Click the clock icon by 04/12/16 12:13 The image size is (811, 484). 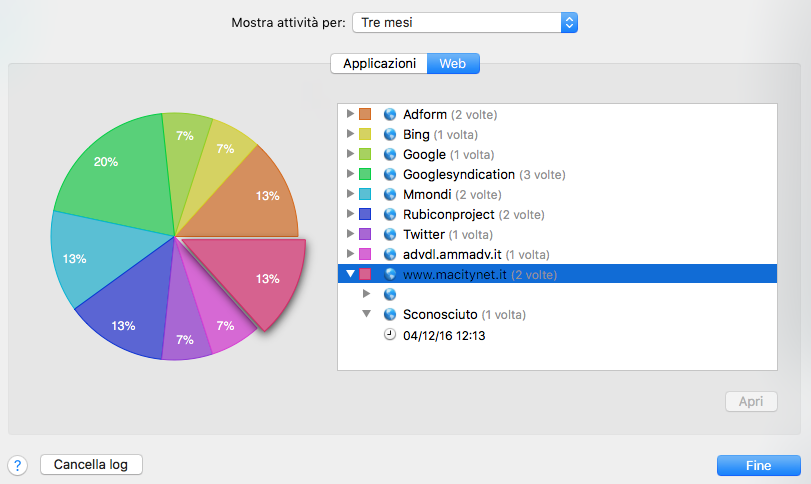390,335
